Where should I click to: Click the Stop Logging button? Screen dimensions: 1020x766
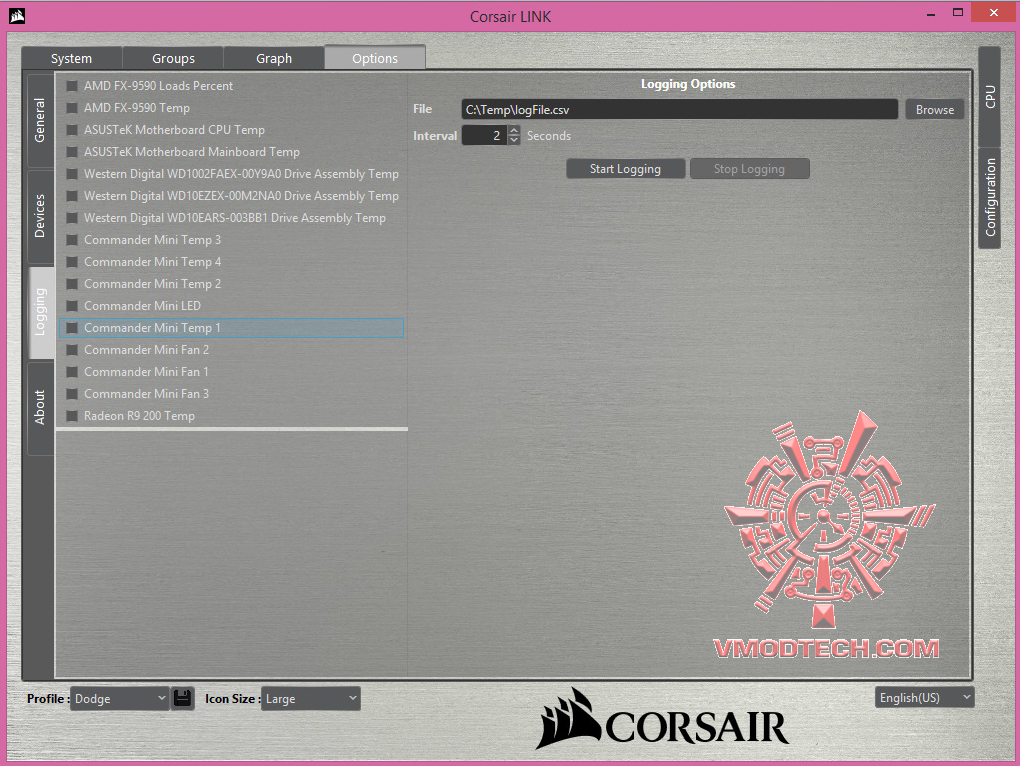click(x=749, y=169)
